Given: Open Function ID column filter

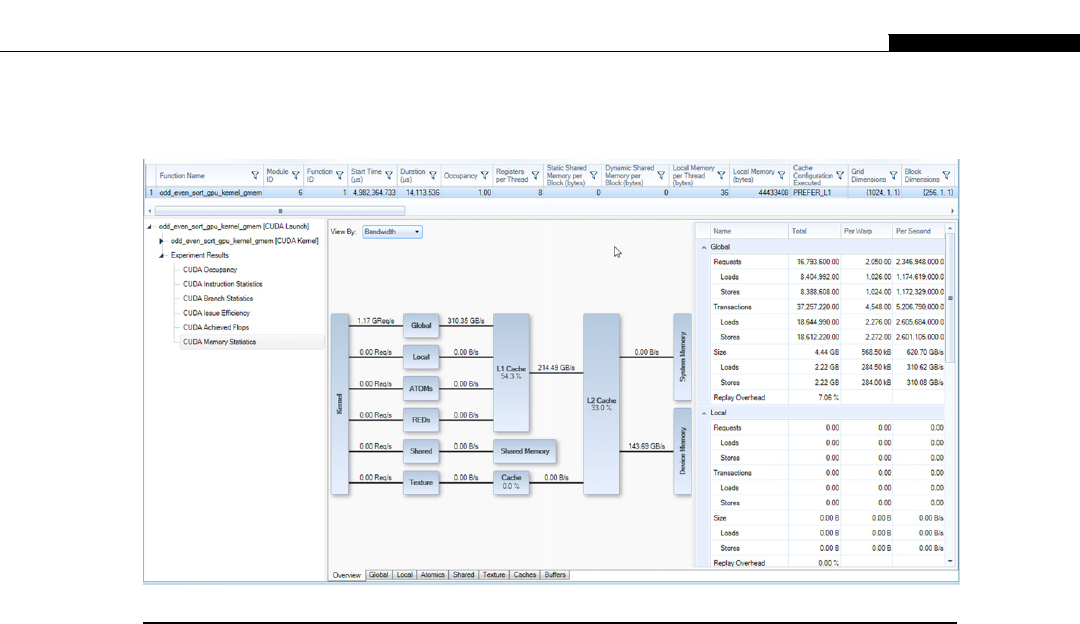Looking at the screenshot, I should (340, 176).
